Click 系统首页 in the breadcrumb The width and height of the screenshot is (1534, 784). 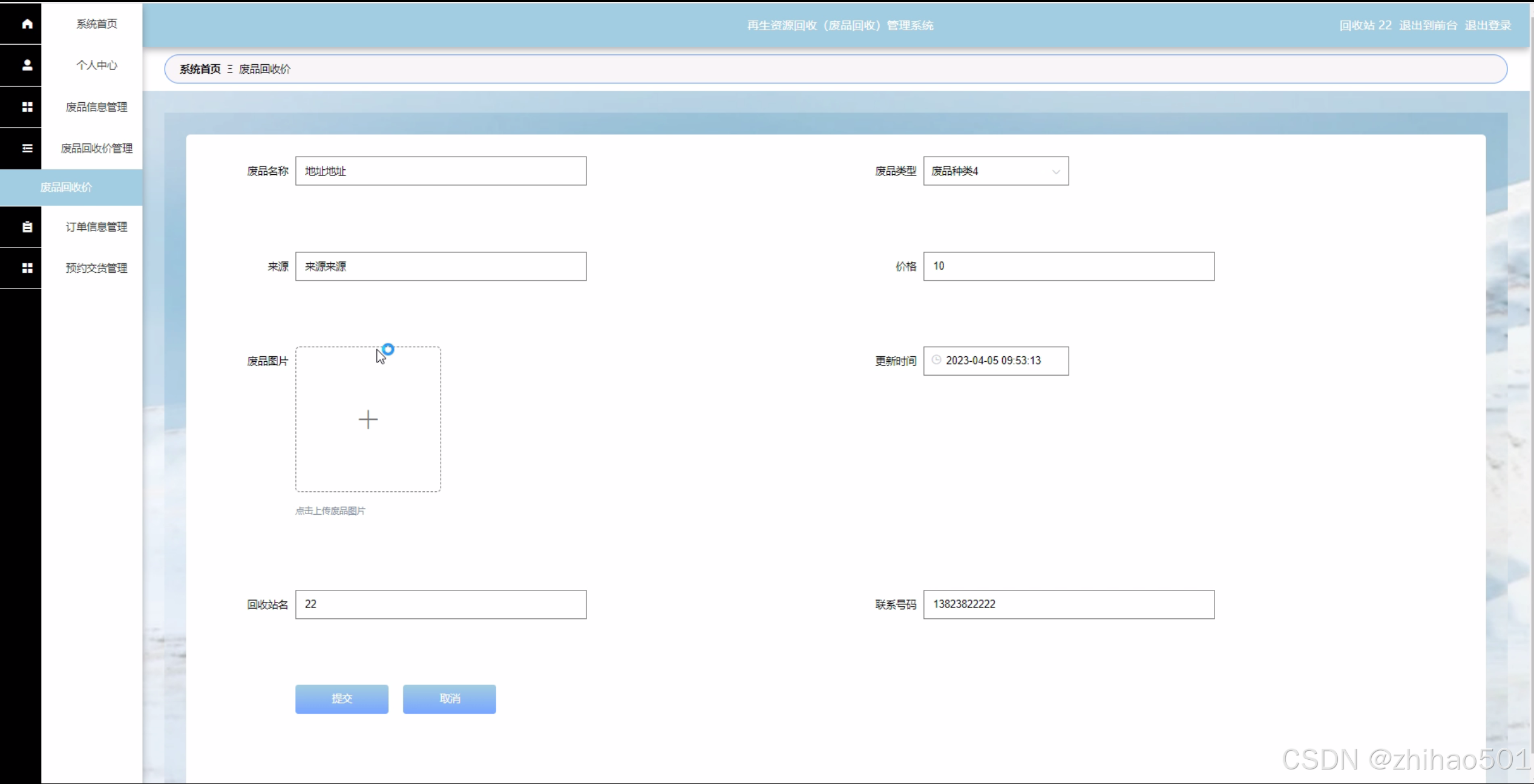coord(200,69)
